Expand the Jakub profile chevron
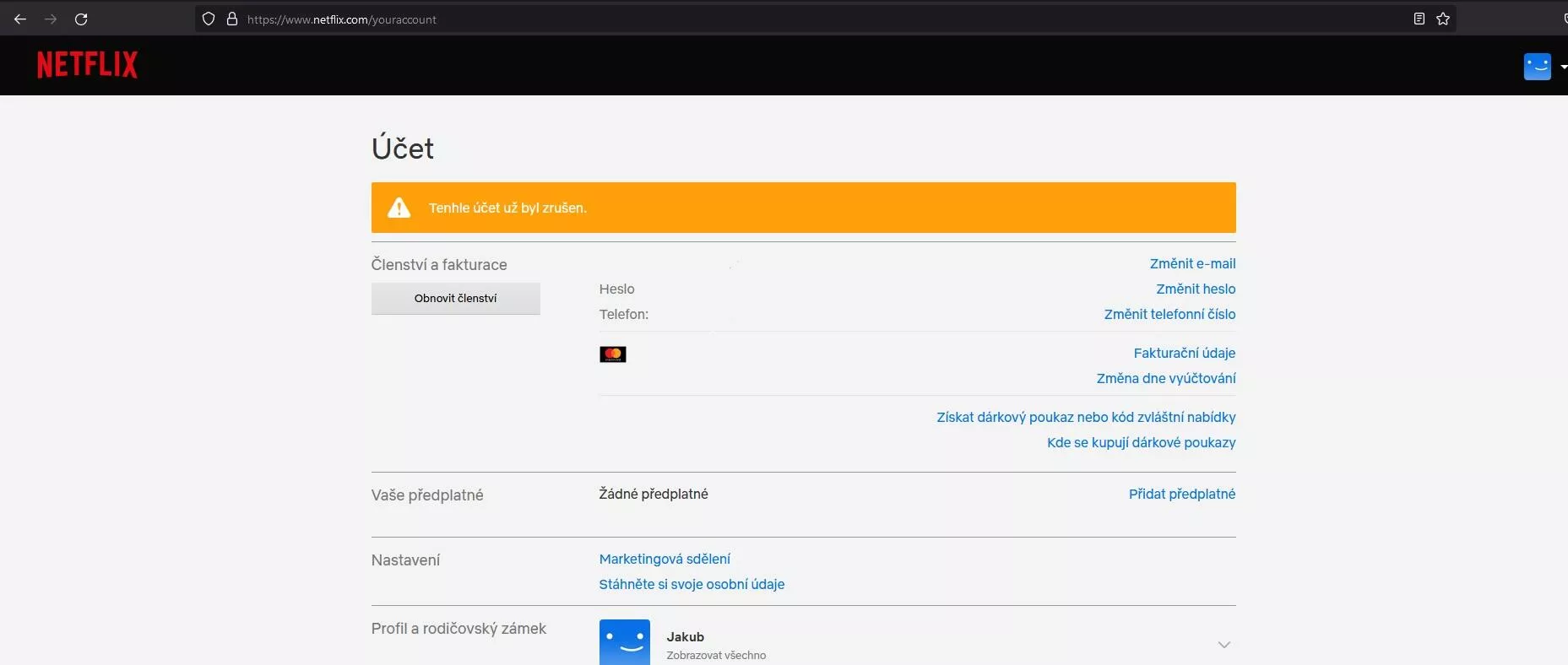The height and width of the screenshot is (665, 1568). click(1224, 645)
